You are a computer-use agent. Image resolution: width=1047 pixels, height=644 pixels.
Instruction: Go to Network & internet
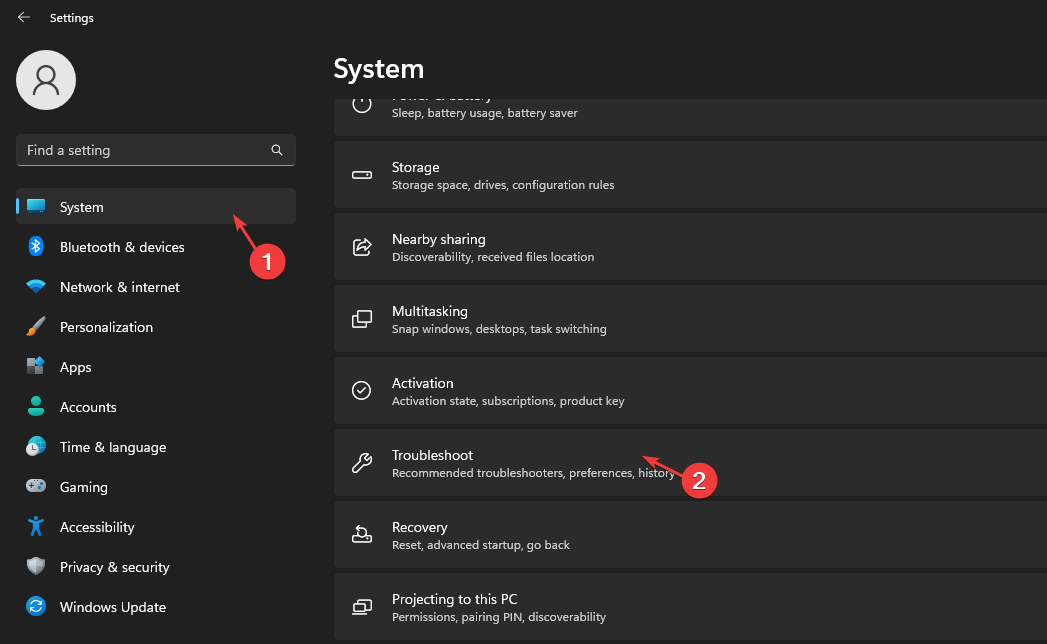[156, 287]
